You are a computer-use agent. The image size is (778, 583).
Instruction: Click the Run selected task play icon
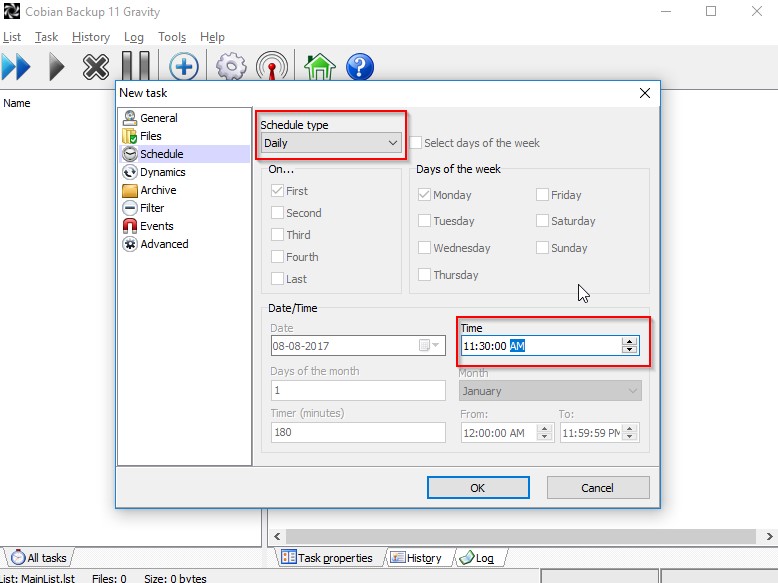[56, 67]
